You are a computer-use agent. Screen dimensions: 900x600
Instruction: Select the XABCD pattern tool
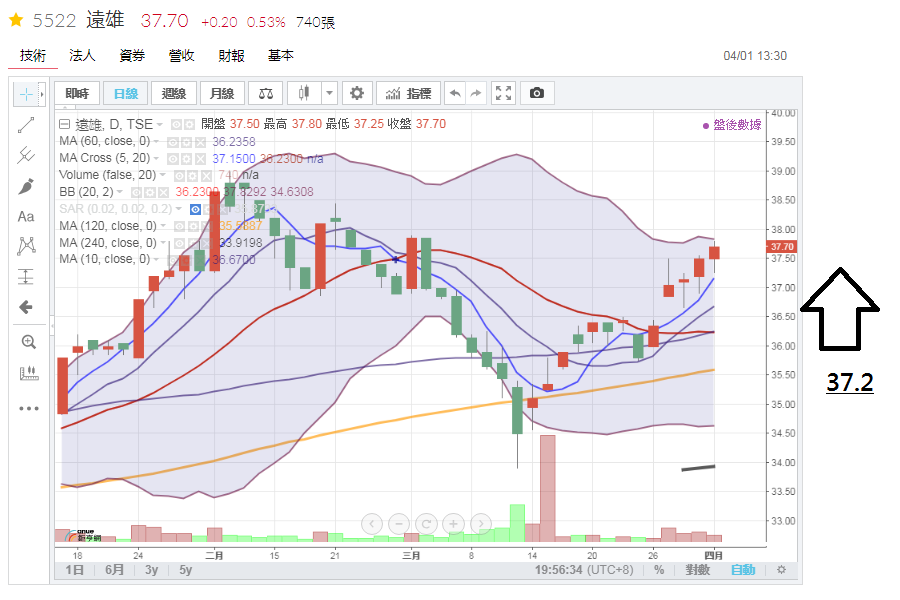coord(26,246)
